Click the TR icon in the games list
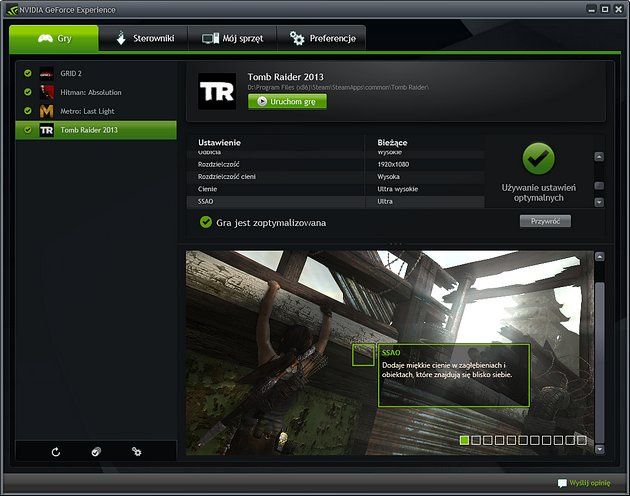The image size is (630, 496). pos(47,130)
